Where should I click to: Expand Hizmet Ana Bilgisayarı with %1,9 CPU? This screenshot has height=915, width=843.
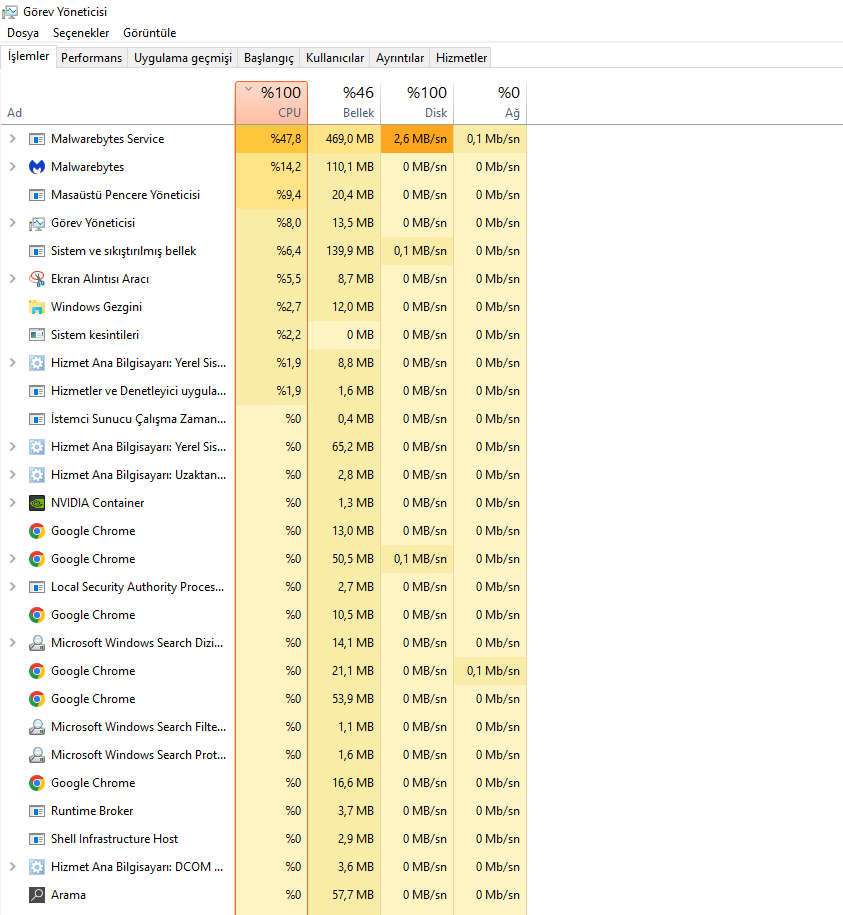point(13,363)
